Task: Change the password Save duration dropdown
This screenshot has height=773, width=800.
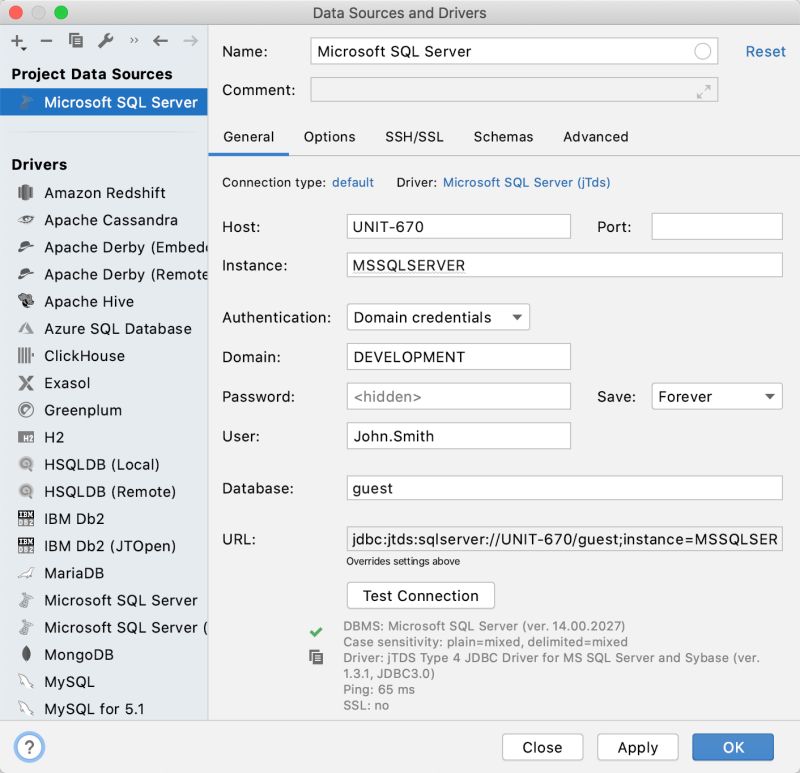Action: click(716, 396)
